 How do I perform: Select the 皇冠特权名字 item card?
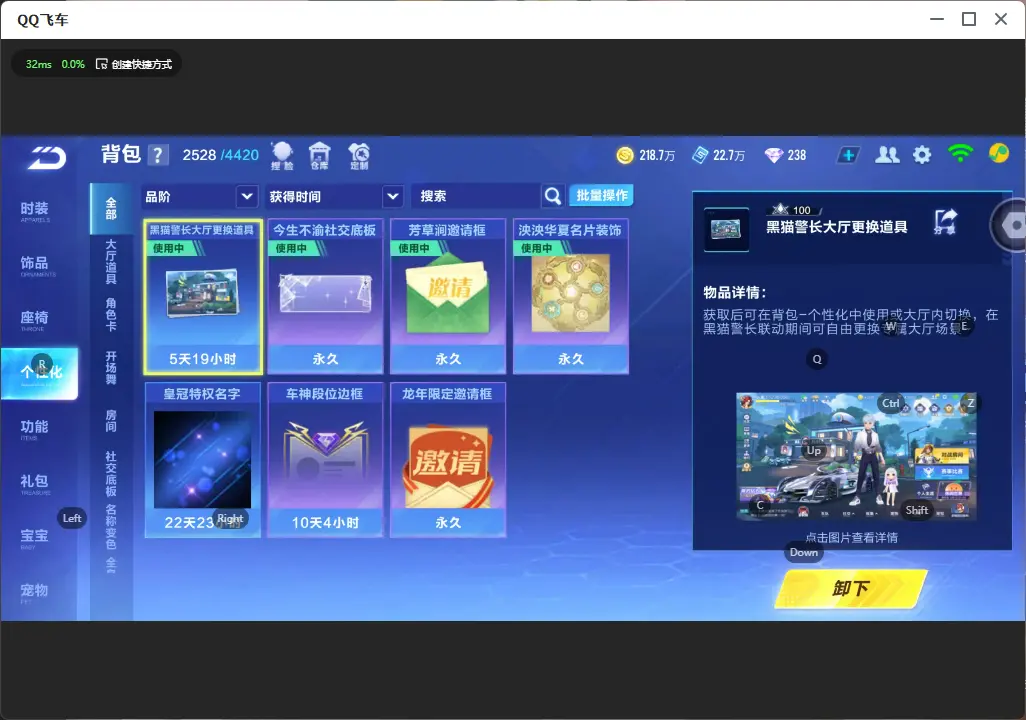(x=203, y=460)
